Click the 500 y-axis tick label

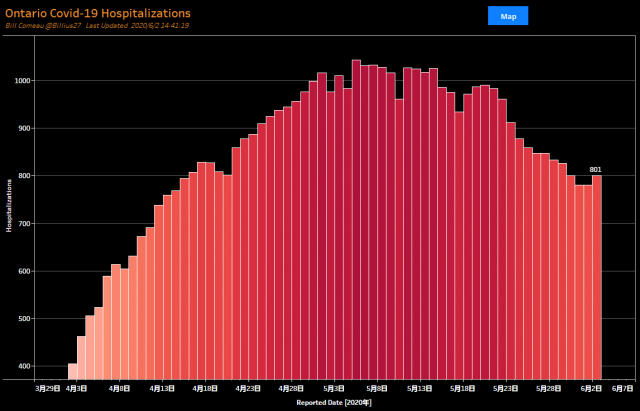tap(25, 319)
